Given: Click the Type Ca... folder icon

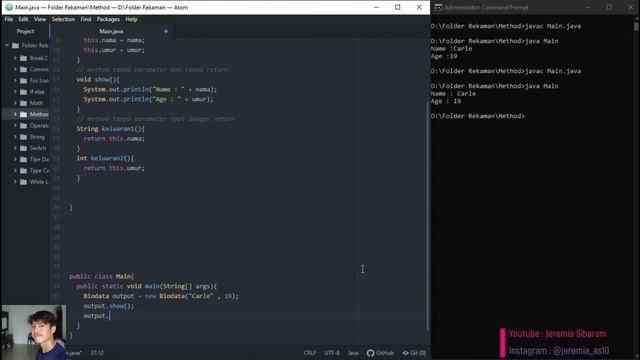Looking at the screenshot, I should point(23,171).
